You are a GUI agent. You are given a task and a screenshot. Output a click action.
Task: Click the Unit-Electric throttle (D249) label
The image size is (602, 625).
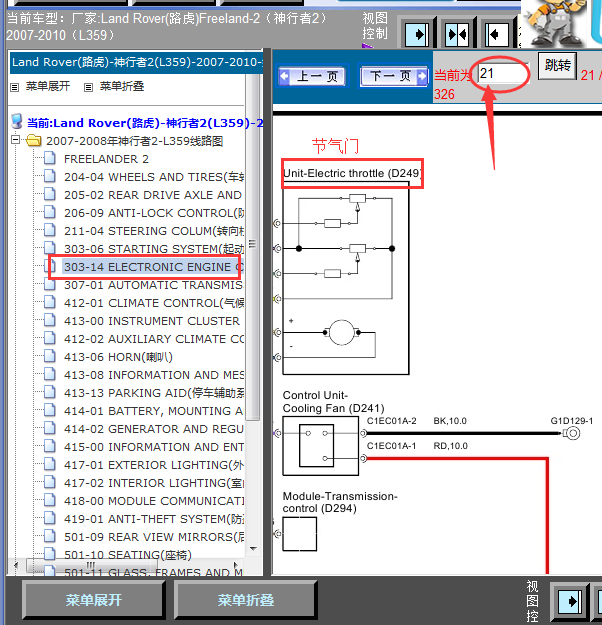coord(351,173)
